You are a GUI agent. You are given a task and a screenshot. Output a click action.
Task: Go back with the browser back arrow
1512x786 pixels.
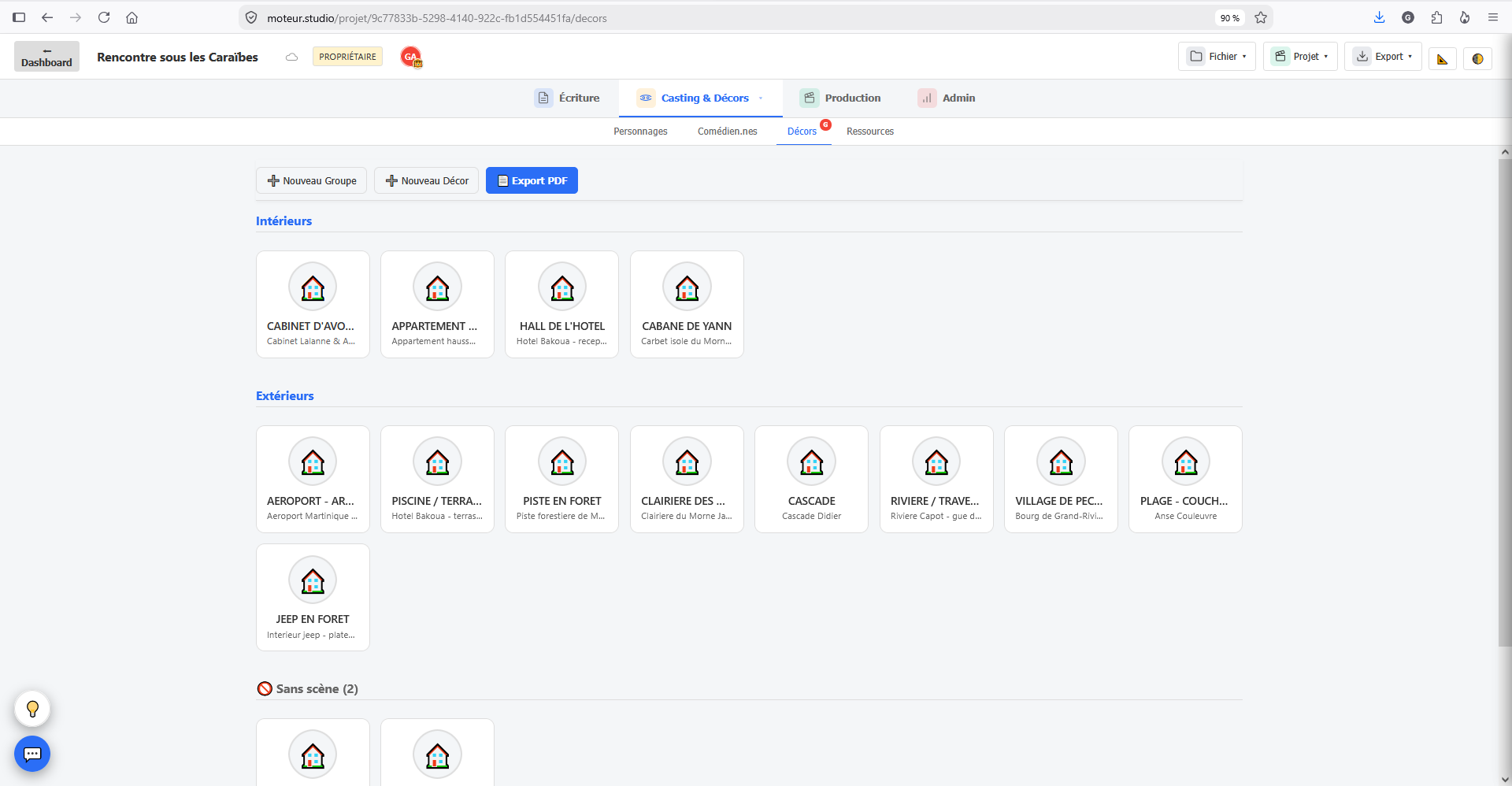47,17
